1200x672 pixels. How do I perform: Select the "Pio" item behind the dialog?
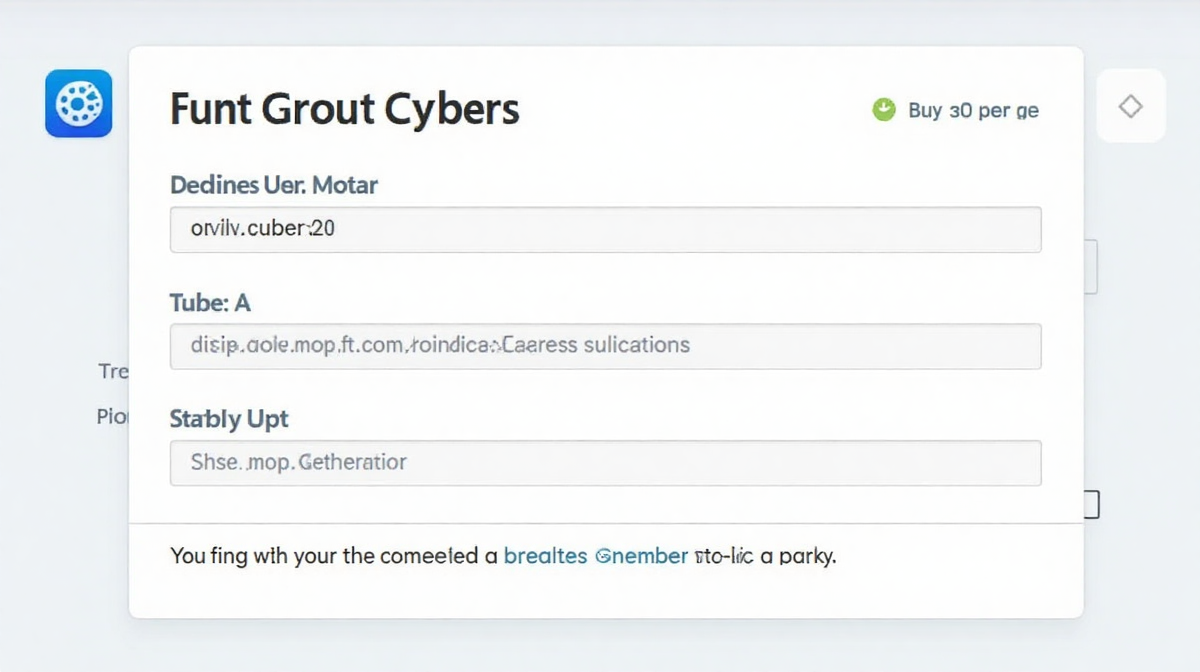coord(112,416)
